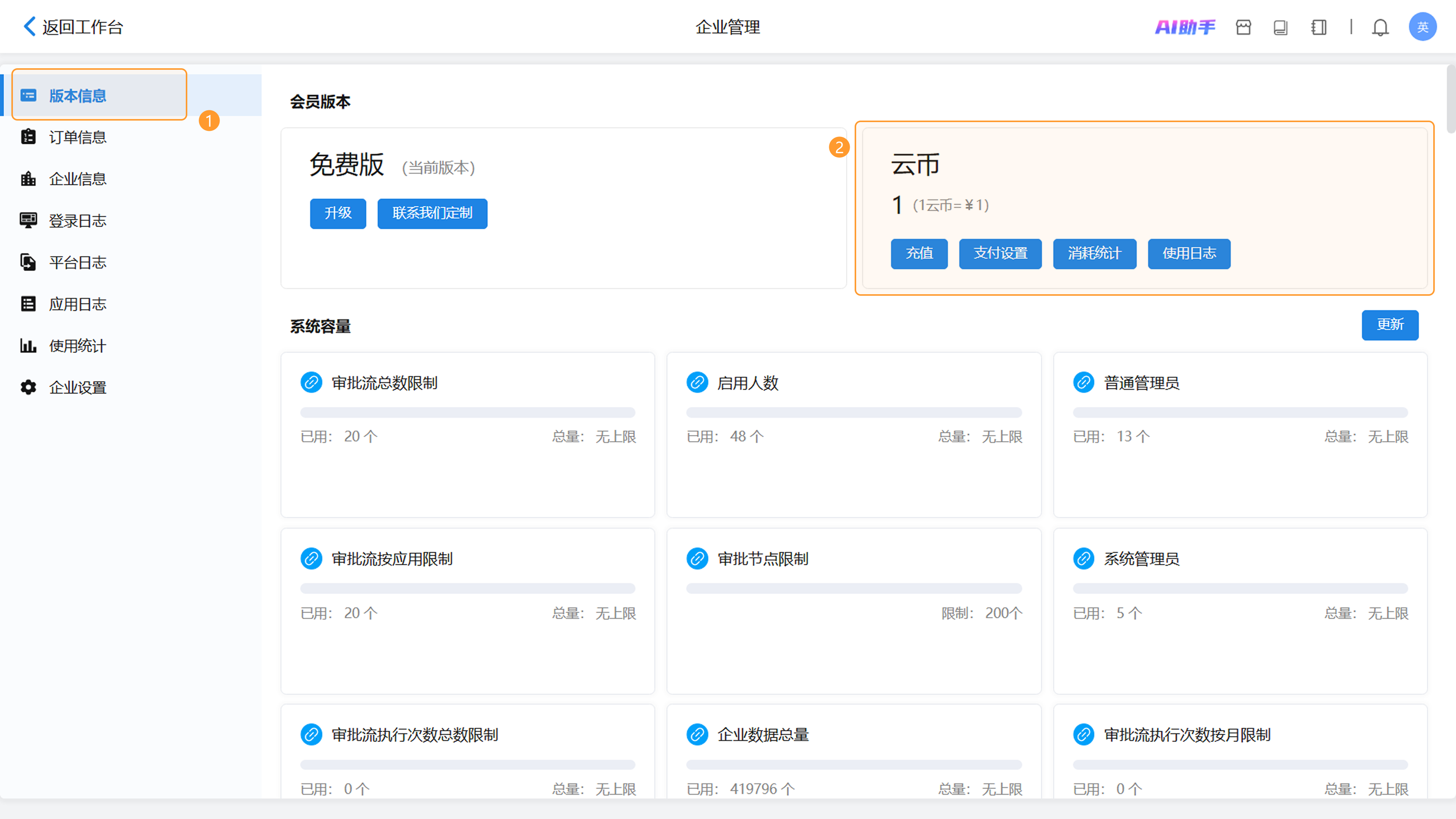The height and width of the screenshot is (819, 1456).
Task: Click link icon beside 企业数据总量
Action: [698, 734]
